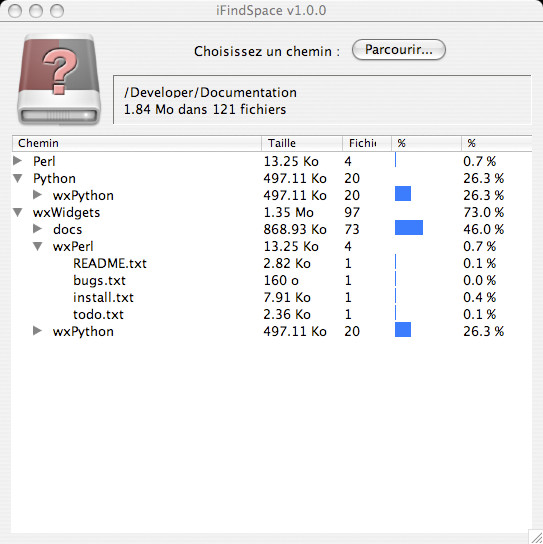
Task: Click the 2.36 Ko size of todo.txt
Action: coord(287,314)
